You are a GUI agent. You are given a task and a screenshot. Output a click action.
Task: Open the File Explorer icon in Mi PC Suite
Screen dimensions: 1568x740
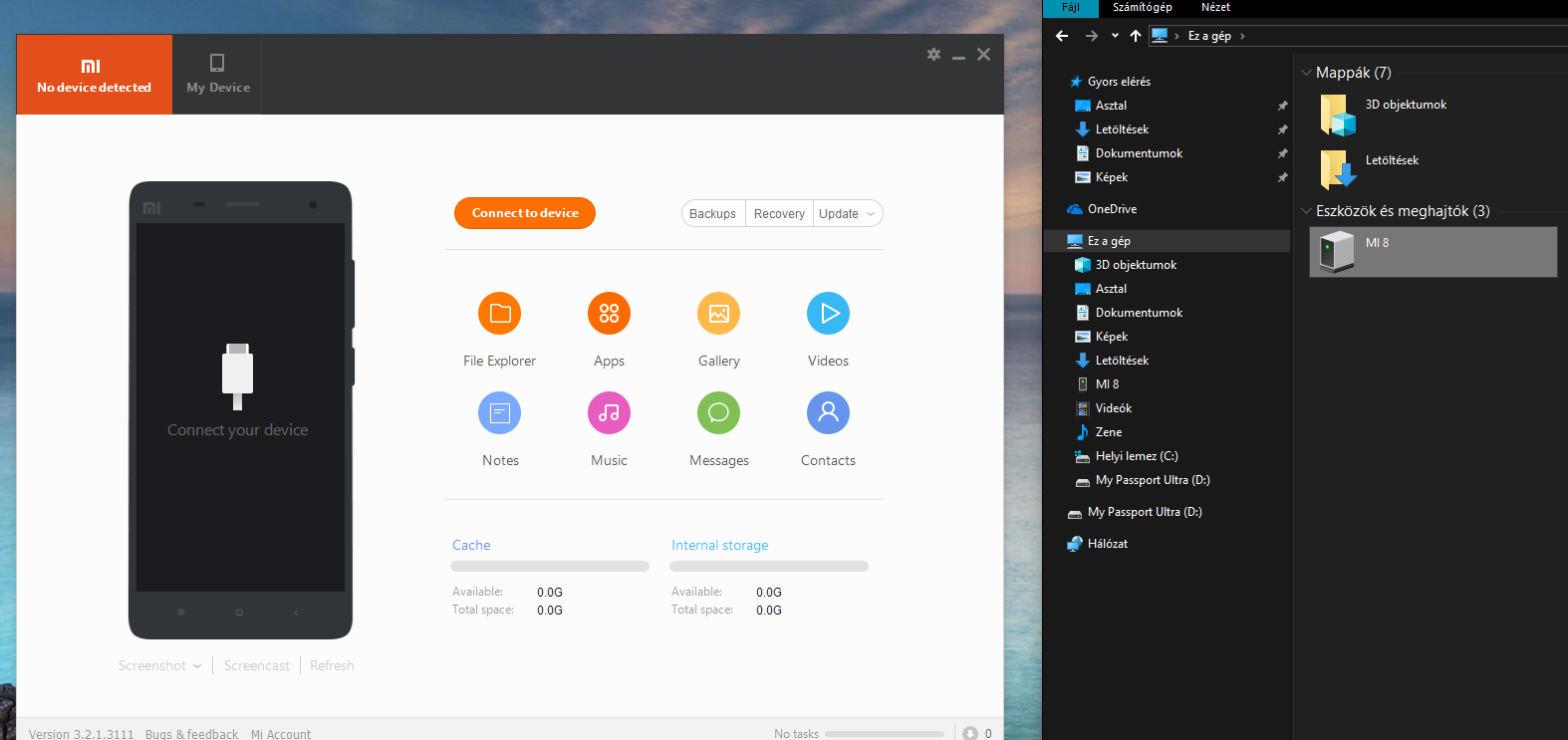coord(499,314)
